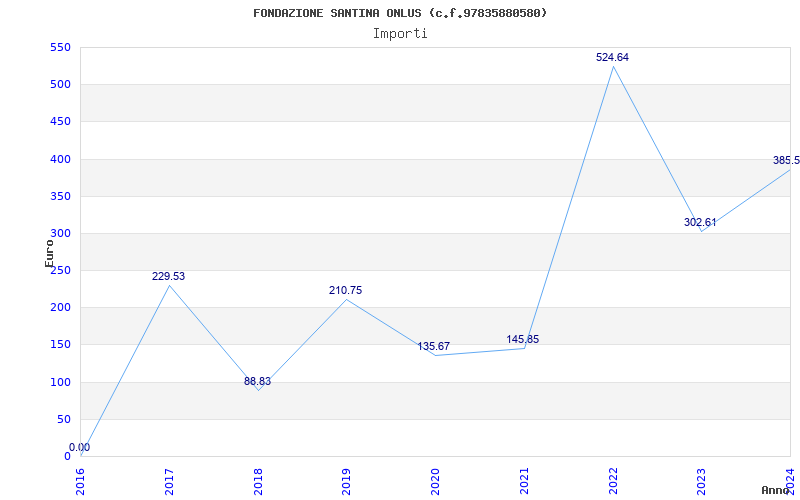Select the 350 y-axis value
800x500 pixels.
[60, 196]
